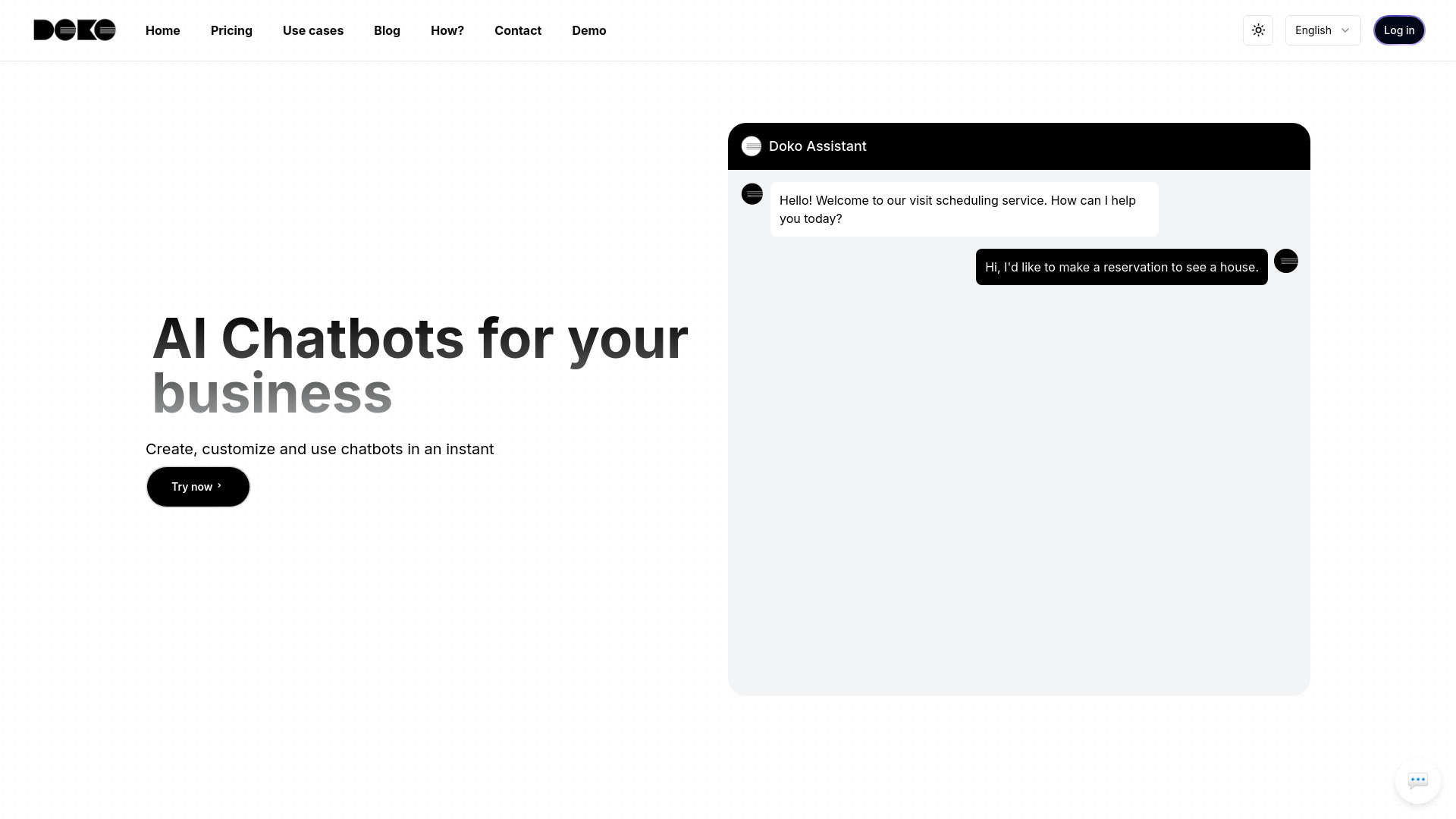Click the Doko header avatar circle icon
Viewport: 1456px width, 819px height.
751,146
